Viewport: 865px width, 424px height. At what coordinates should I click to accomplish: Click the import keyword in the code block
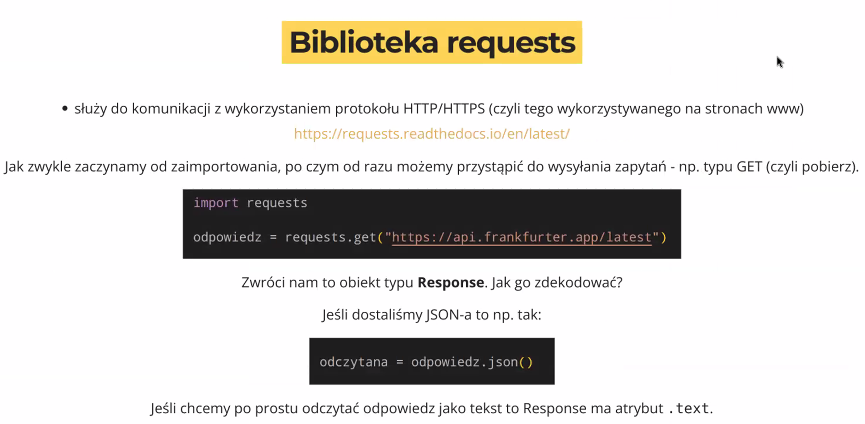click(216, 202)
